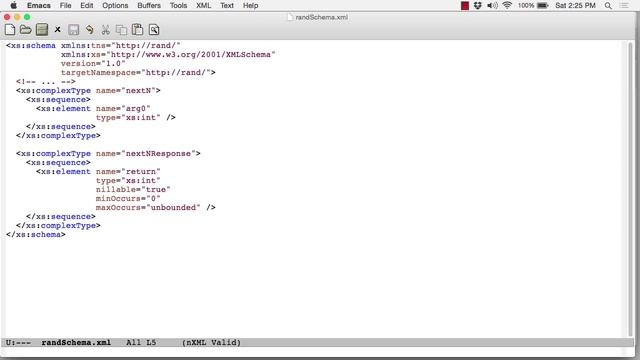640x360 pixels.
Task: Click the U:--- status in mode line
Action: (x=18, y=342)
